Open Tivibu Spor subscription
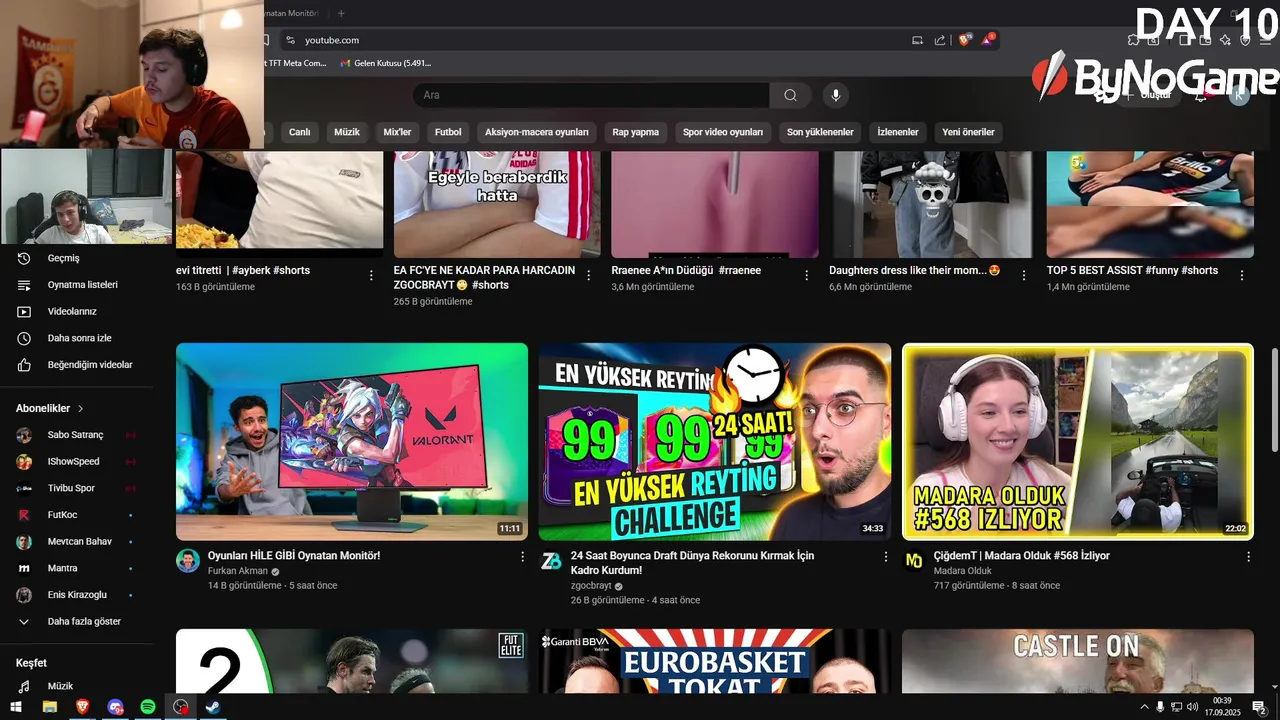Image resolution: width=1280 pixels, height=720 pixels. point(71,488)
